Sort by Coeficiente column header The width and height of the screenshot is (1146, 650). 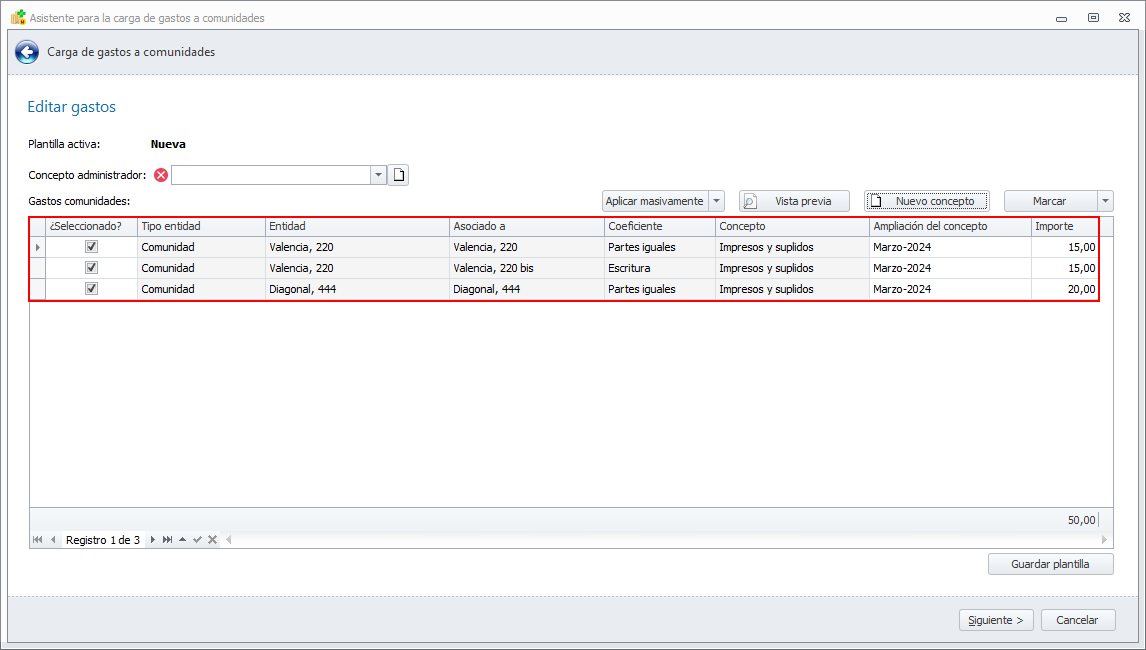(x=659, y=227)
